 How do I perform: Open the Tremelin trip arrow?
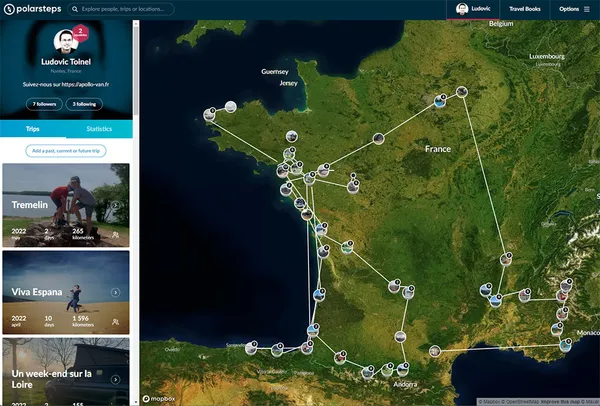115,205
